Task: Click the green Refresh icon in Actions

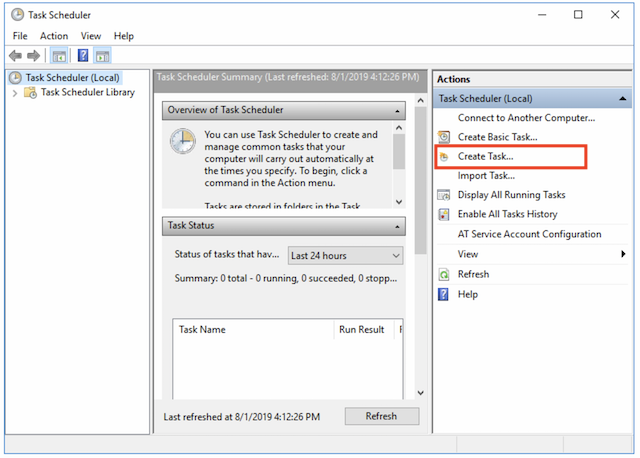Action: 444,274
